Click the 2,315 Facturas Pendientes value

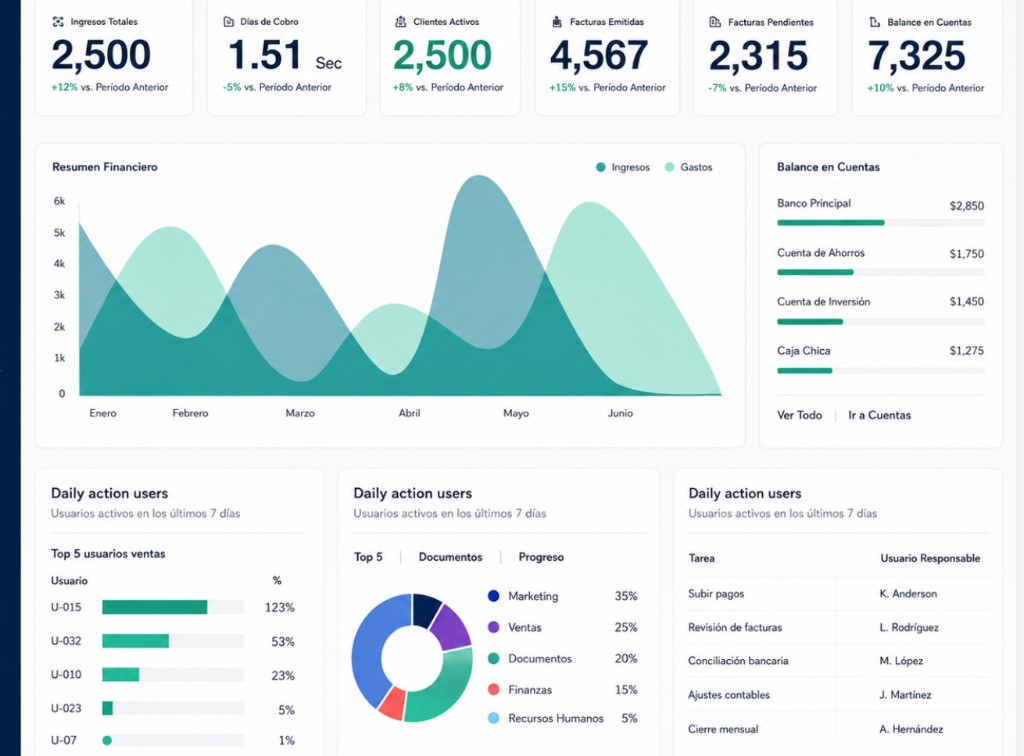758,56
